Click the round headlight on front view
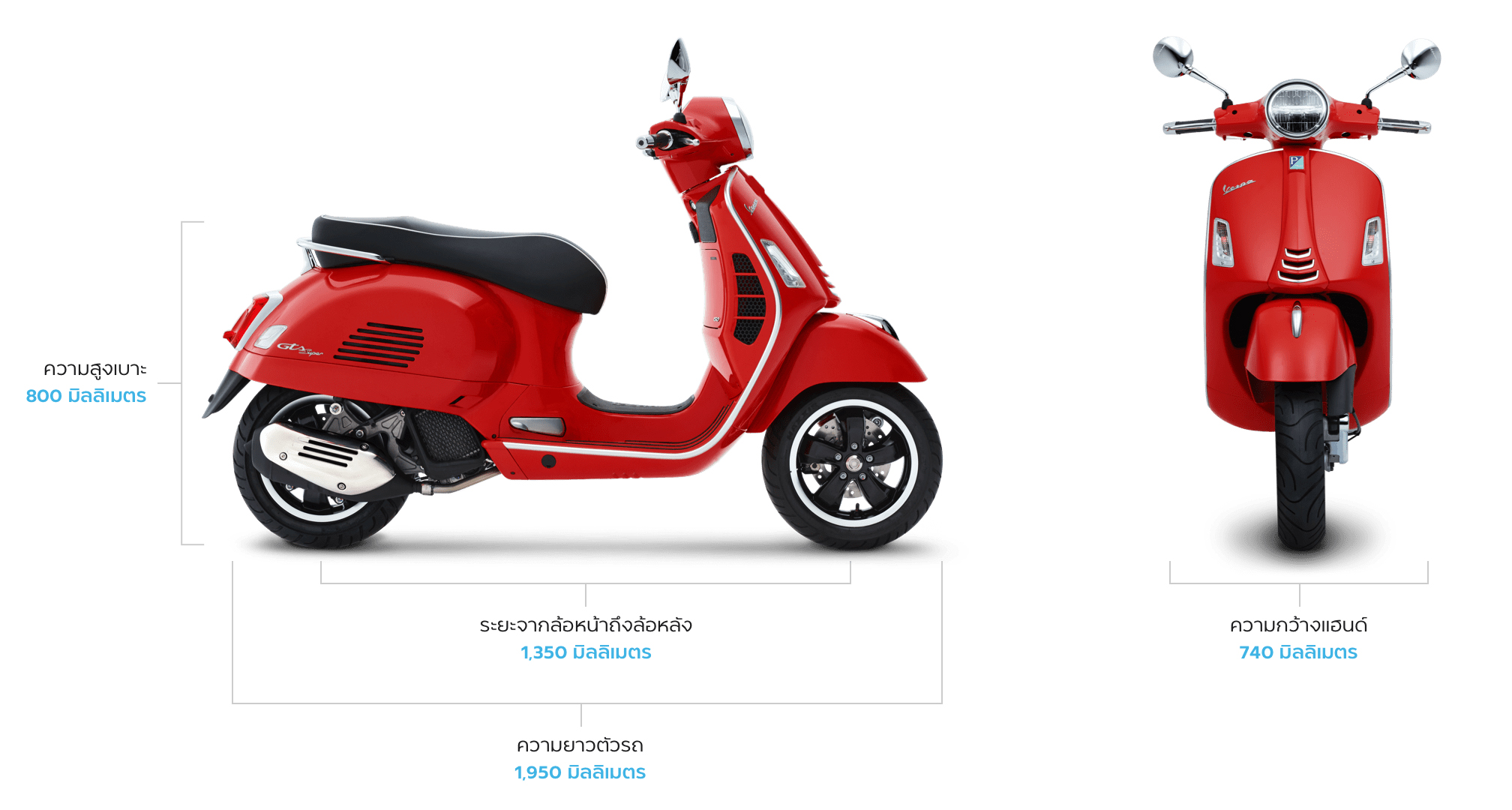The width and height of the screenshot is (1512, 810). coord(1297,109)
